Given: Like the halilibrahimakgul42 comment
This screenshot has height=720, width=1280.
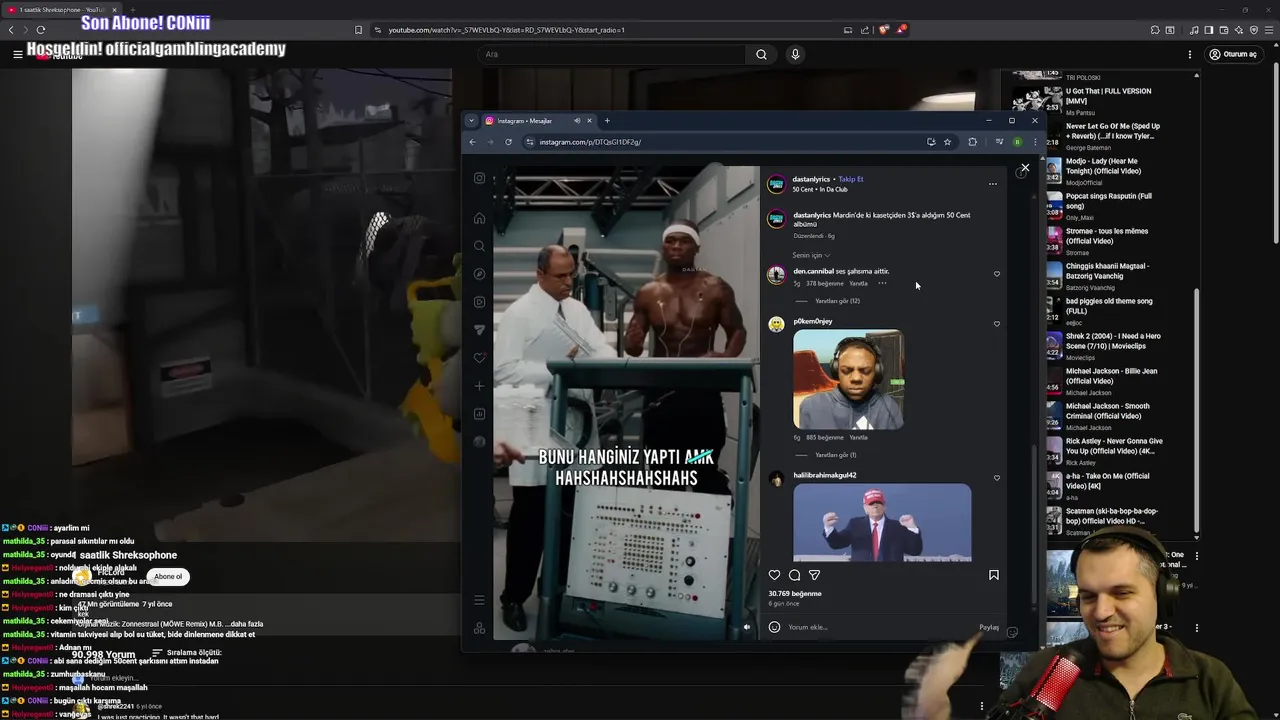Looking at the screenshot, I should (x=997, y=477).
